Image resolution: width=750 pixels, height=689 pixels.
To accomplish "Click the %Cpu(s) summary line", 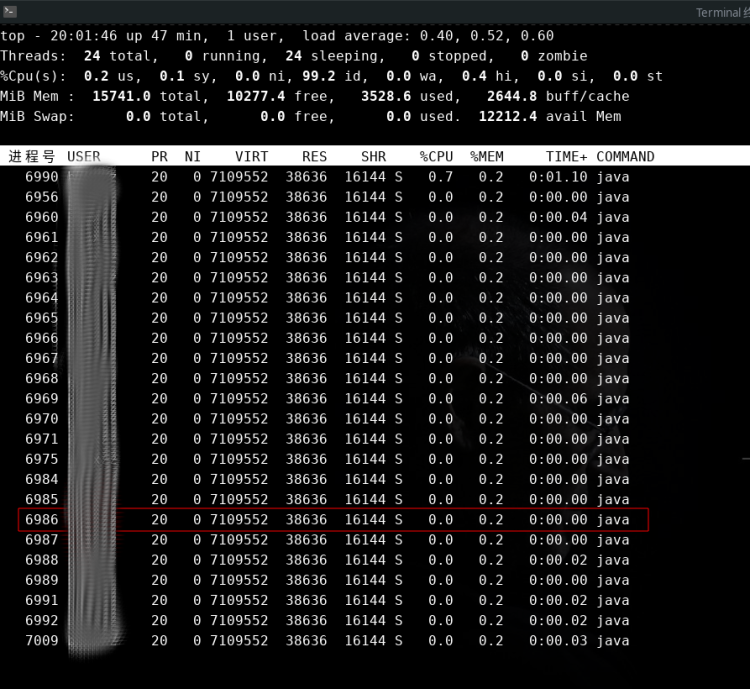I will (x=331, y=76).
